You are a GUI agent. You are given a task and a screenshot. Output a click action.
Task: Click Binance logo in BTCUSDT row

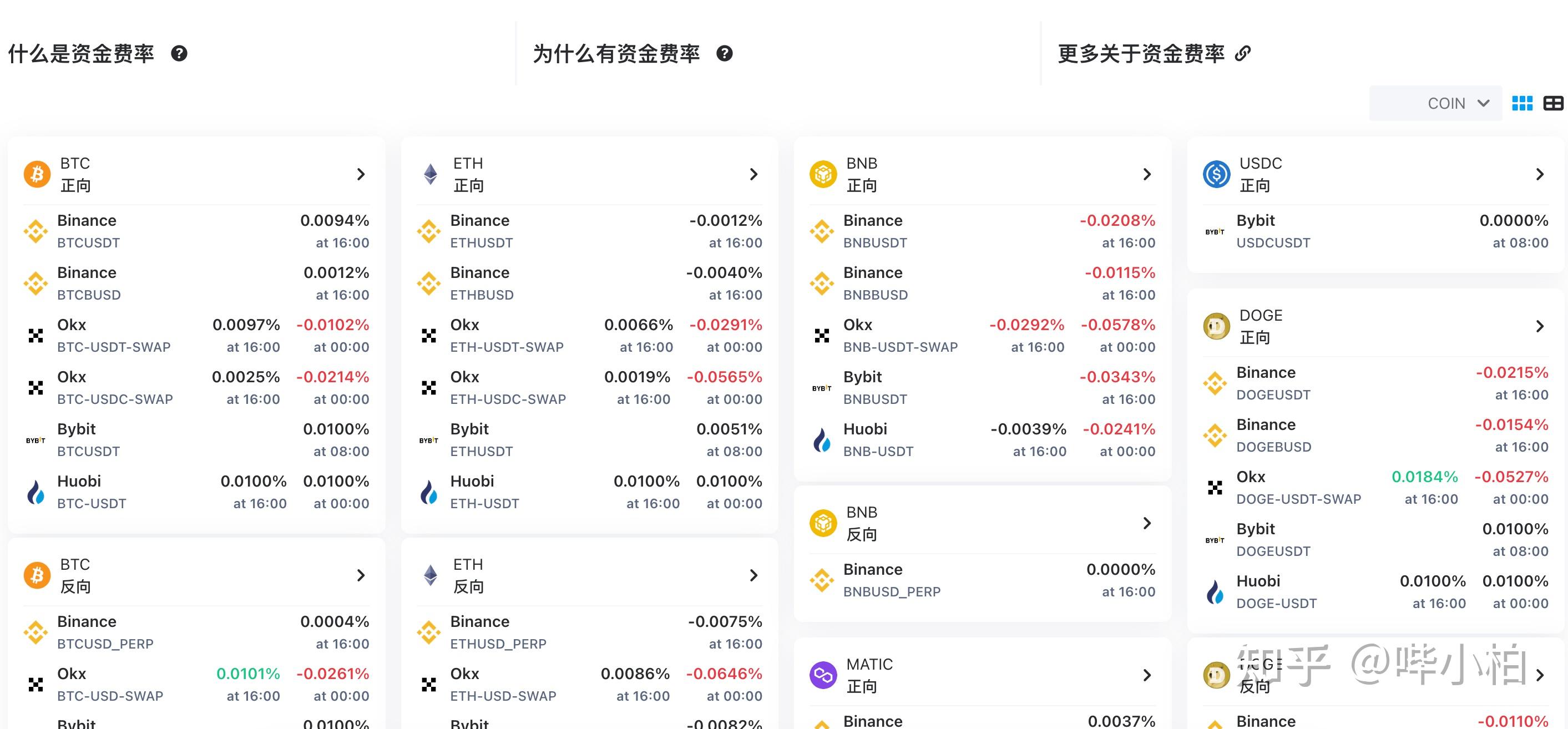(x=36, y=231)
